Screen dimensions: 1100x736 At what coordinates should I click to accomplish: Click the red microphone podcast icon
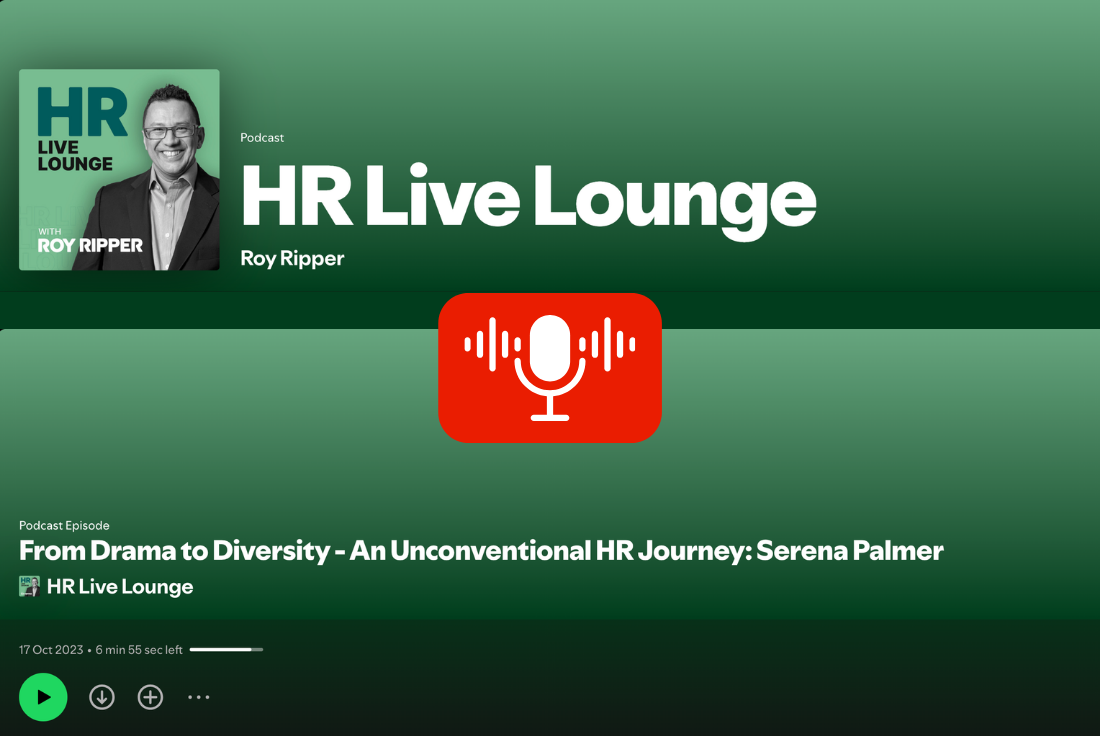pos(549,368)
